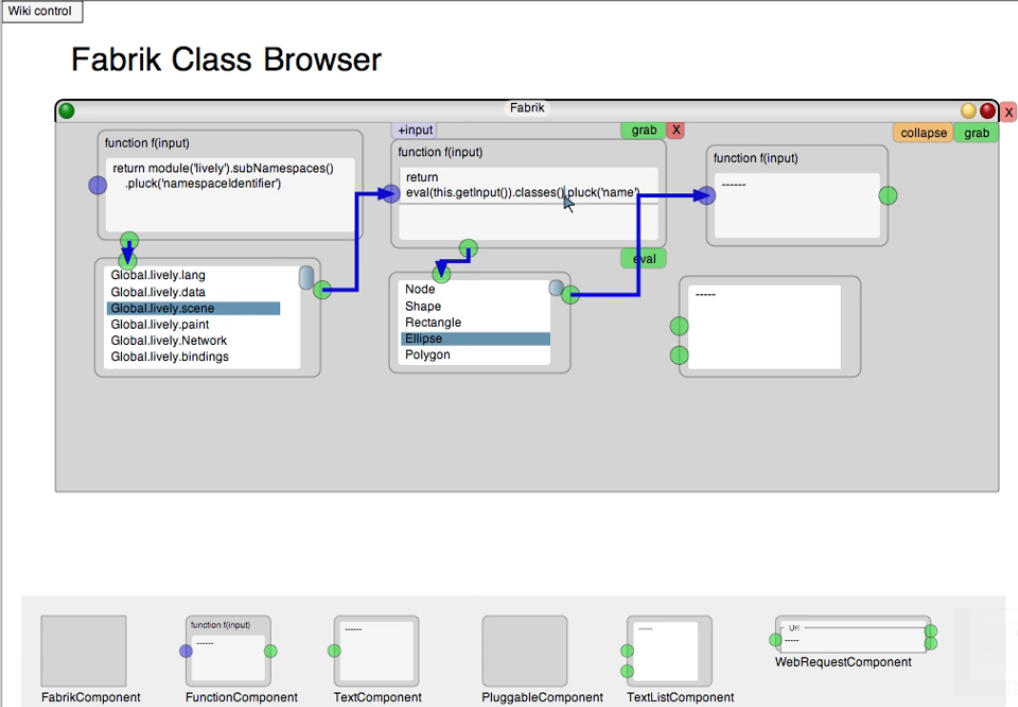Click the green circle in Fabrik title bar
This screenshot has height=707, width=1018.
pos(66,111)
